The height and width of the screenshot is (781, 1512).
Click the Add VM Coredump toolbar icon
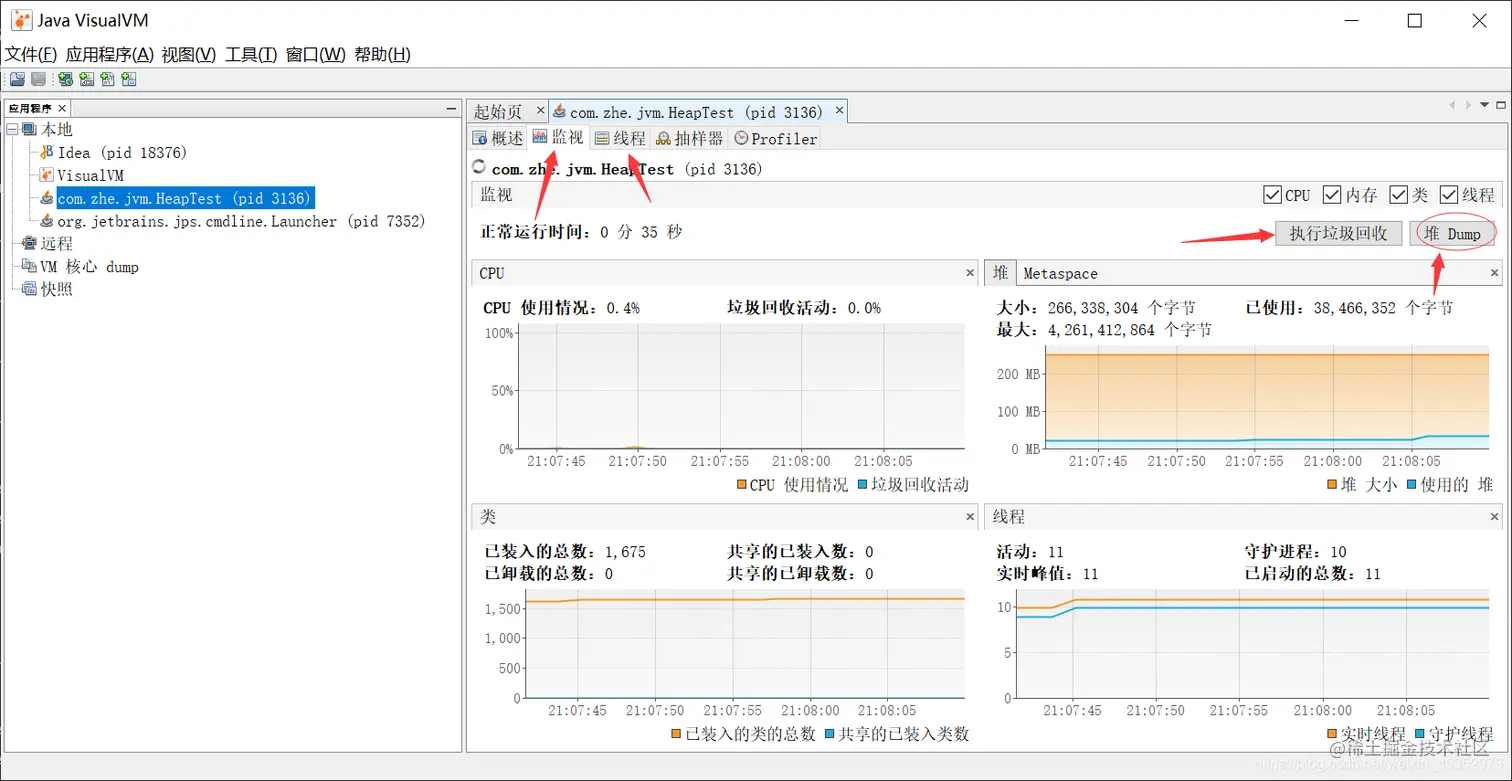click(x=107, y=80)
